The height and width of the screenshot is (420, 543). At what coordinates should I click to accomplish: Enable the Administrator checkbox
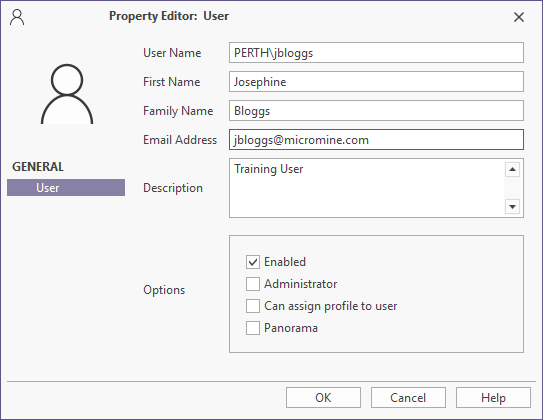tap(253, 284)
